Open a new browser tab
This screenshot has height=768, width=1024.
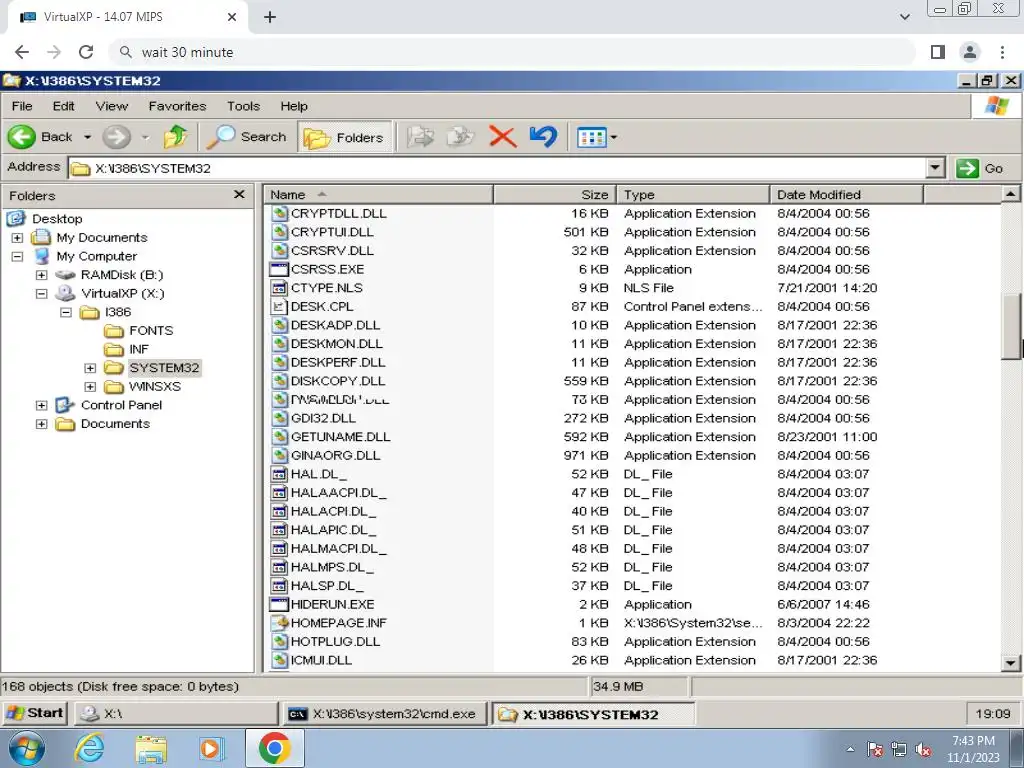click(270, 17)
